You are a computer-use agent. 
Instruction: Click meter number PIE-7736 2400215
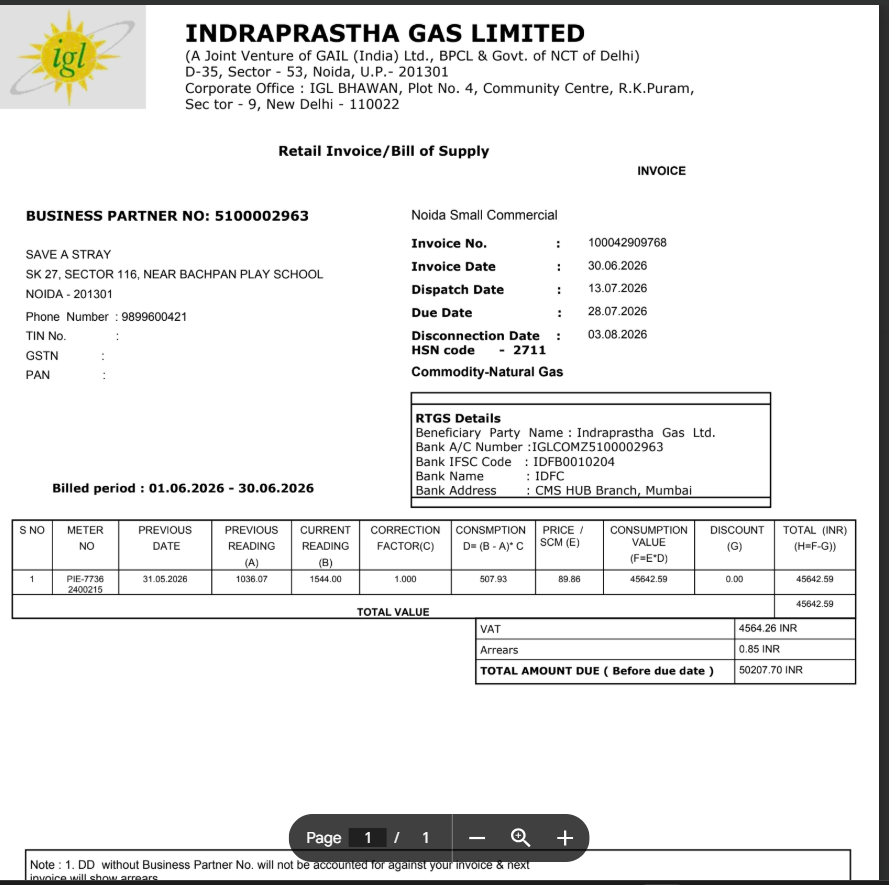click(85, 584)
